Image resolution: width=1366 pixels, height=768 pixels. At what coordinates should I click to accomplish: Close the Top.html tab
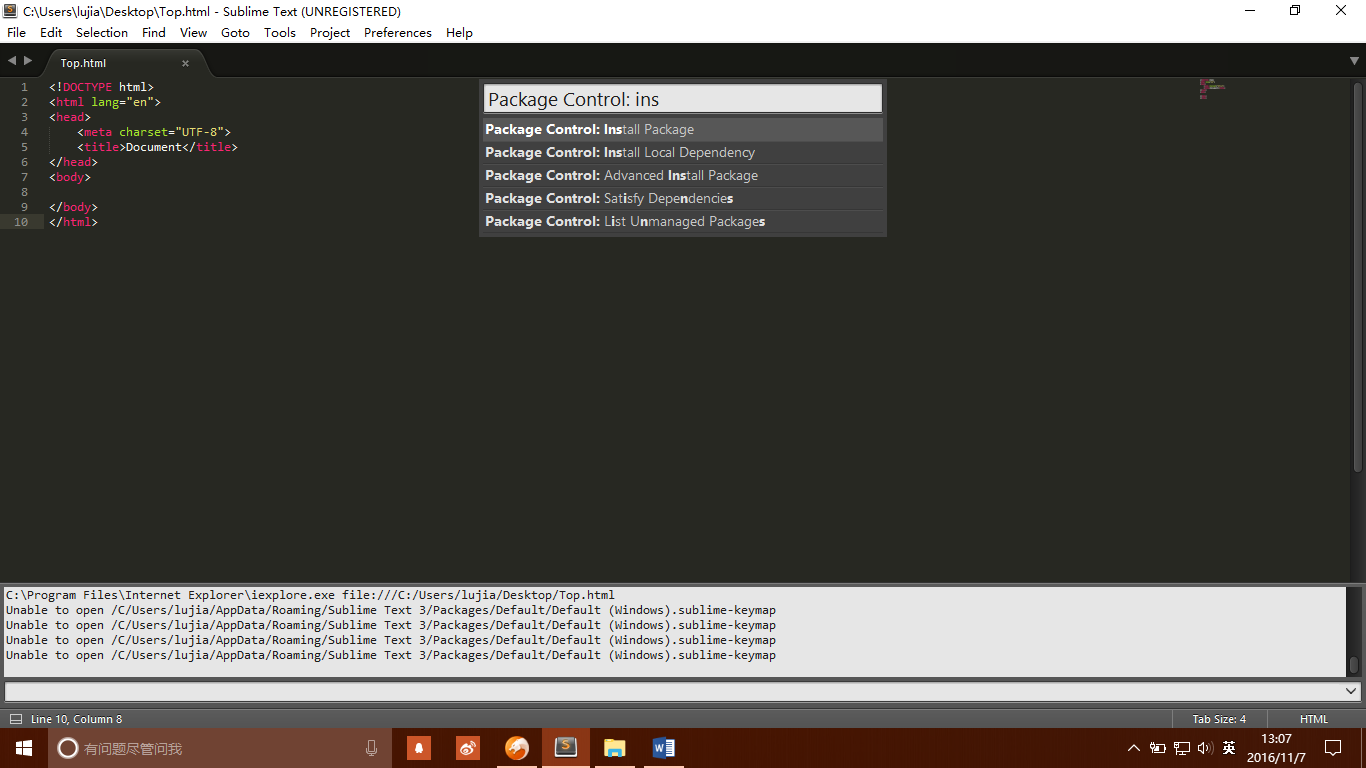[x=185, y=63]
